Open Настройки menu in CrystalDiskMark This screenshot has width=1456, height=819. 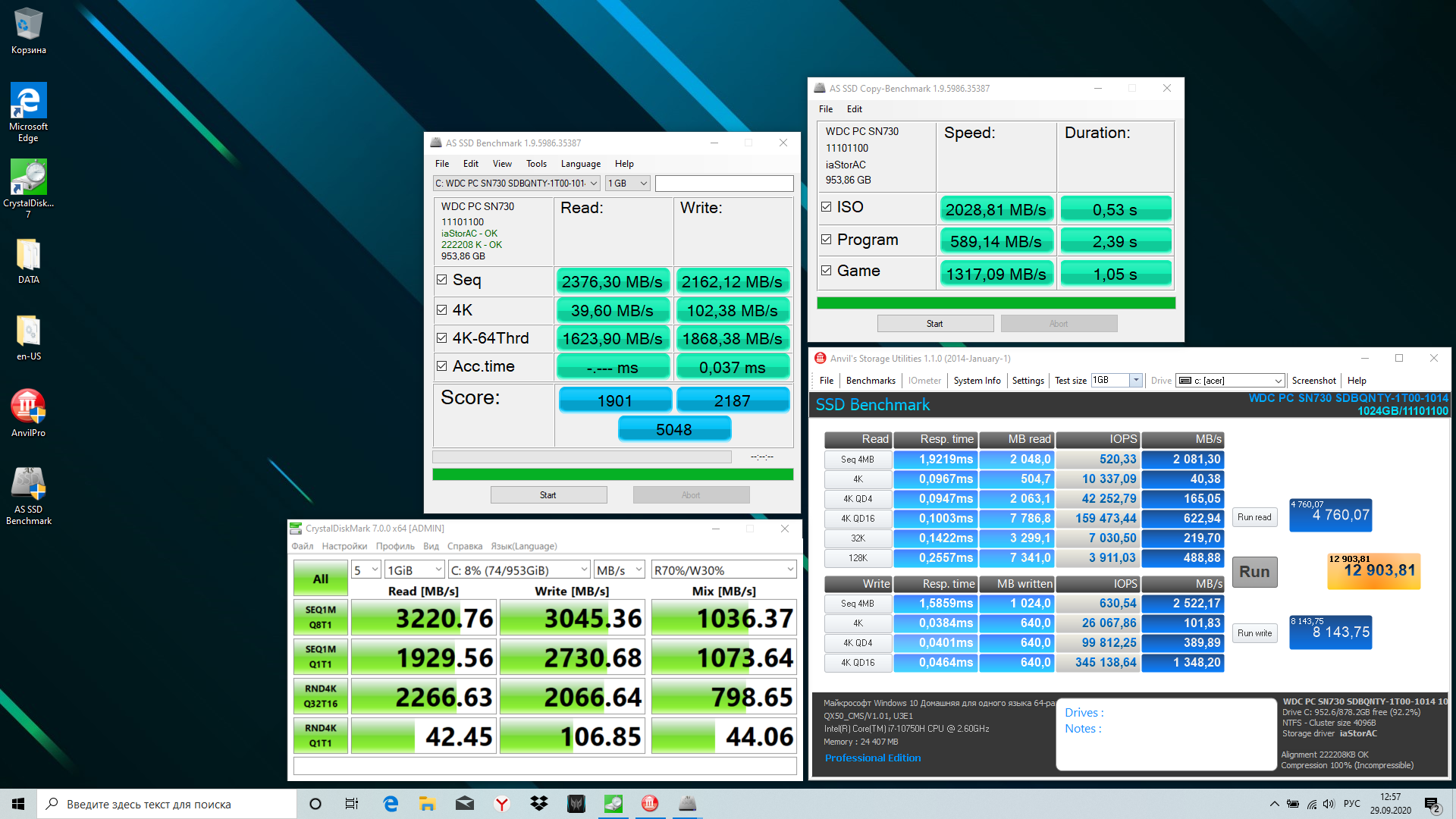[x=344, y=546]
